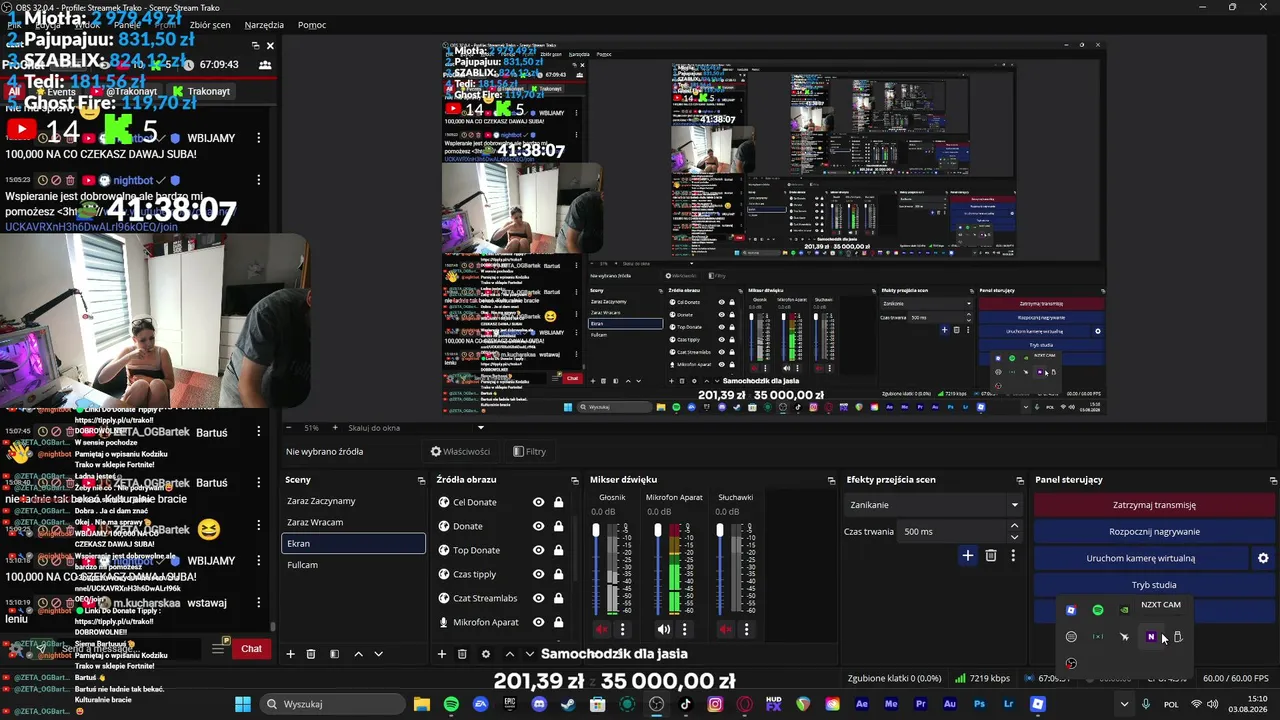The height and width of the screenshot is (720, 1280).
Task: Move scene down in the Sceny list
Action: pyautogui.click(x=378, y=654)
